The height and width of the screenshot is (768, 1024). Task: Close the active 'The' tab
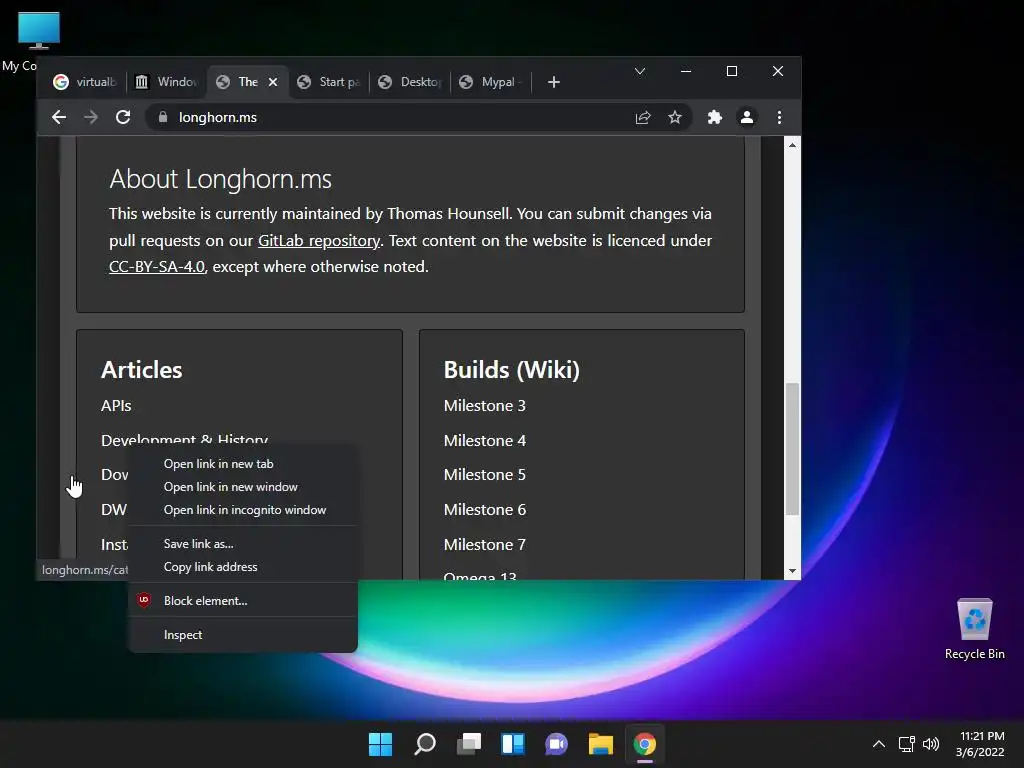click(273, 82)
